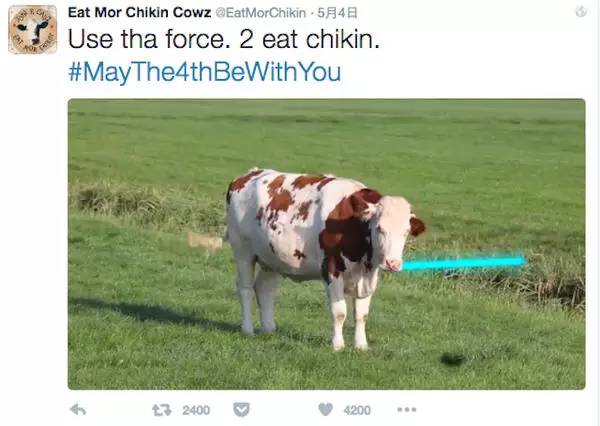Open the cow with lightsaber photo

(326, 244)
